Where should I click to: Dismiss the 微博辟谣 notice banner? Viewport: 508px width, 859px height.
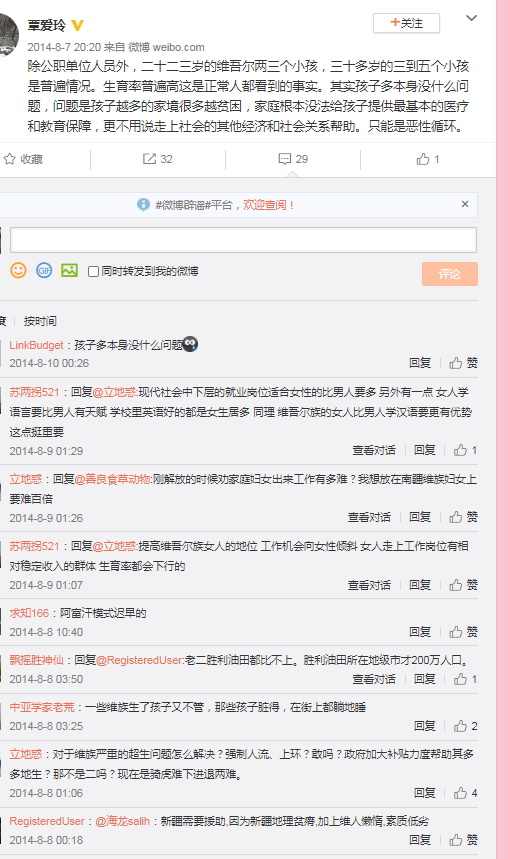[x=465, y=204]
